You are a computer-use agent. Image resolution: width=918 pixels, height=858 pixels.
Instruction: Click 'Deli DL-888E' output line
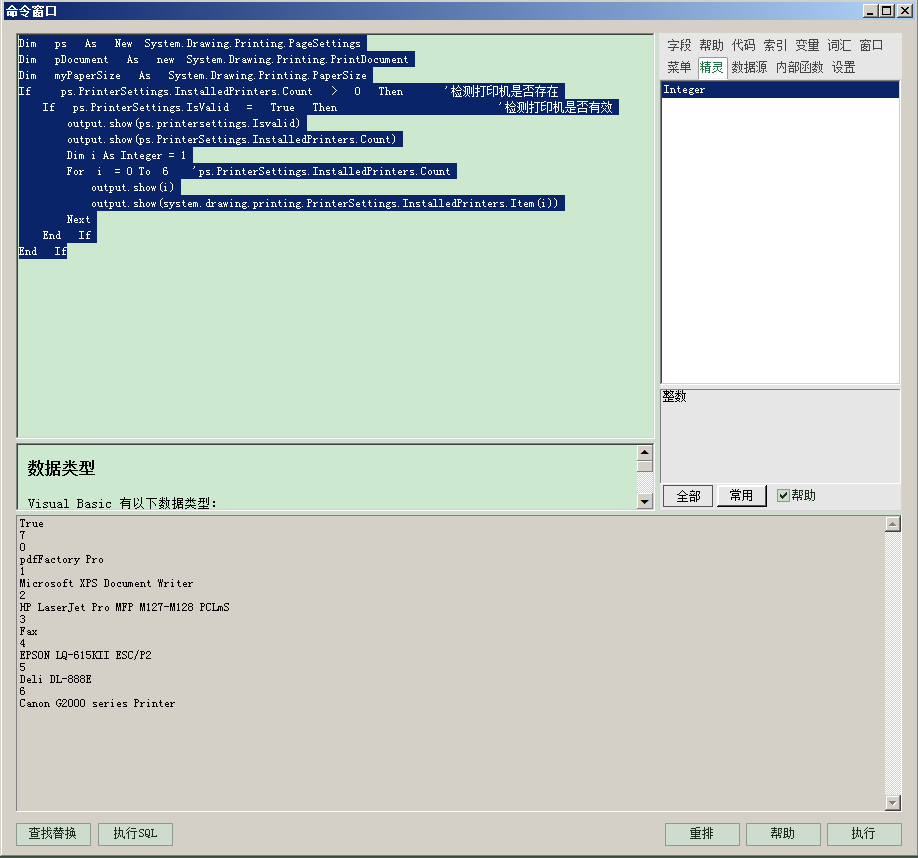point(56,679)
